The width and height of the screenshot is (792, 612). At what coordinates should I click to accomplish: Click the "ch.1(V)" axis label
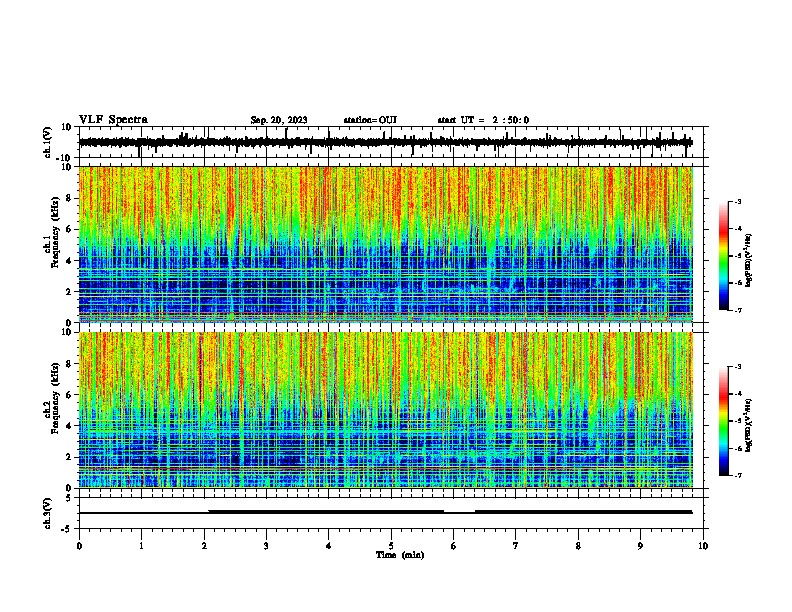[x=48, y=142]
